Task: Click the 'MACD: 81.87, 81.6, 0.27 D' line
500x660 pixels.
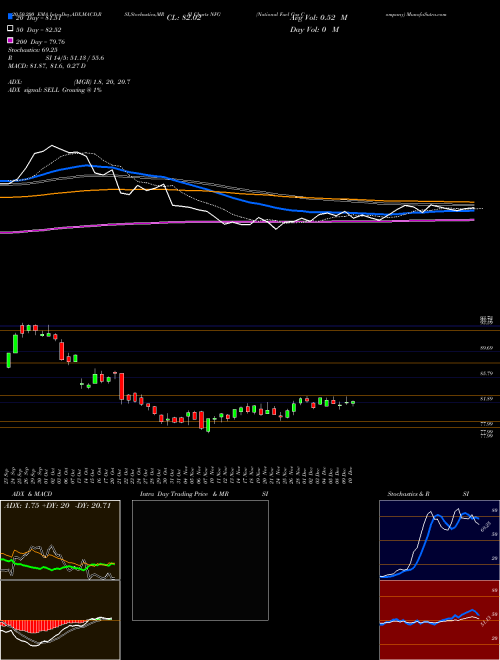Action: click(47, 66)
